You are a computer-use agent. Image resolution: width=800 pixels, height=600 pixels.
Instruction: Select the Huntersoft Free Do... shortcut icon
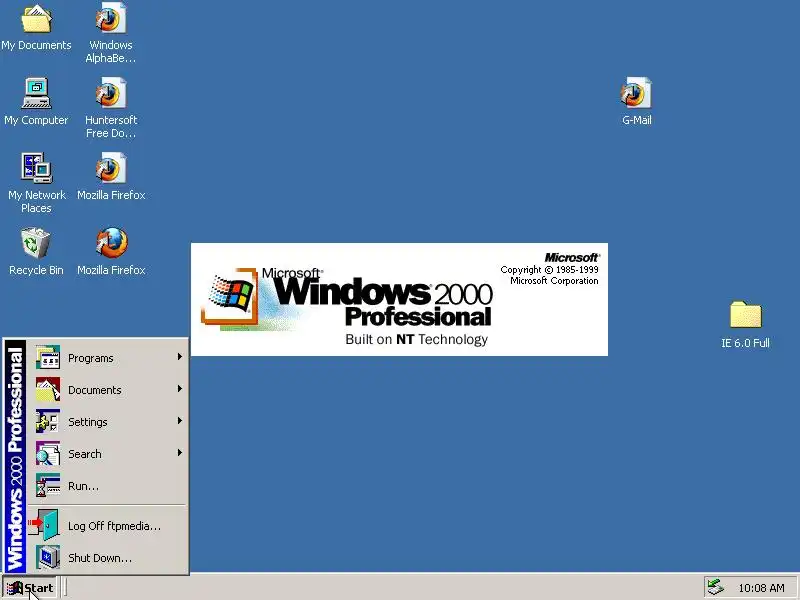(x=111, y=93)
